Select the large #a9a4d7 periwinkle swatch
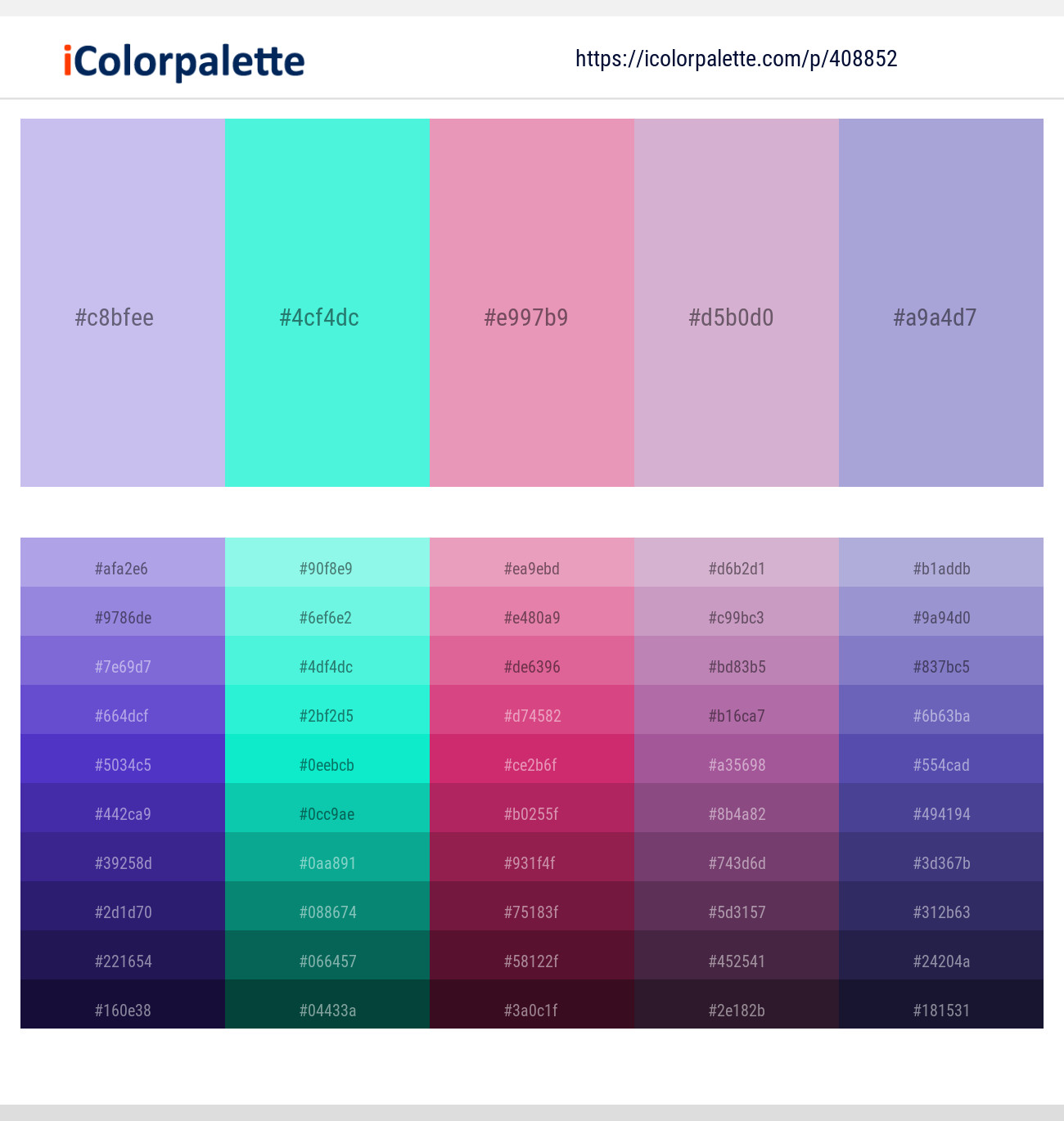 click(x=940, y=303)
